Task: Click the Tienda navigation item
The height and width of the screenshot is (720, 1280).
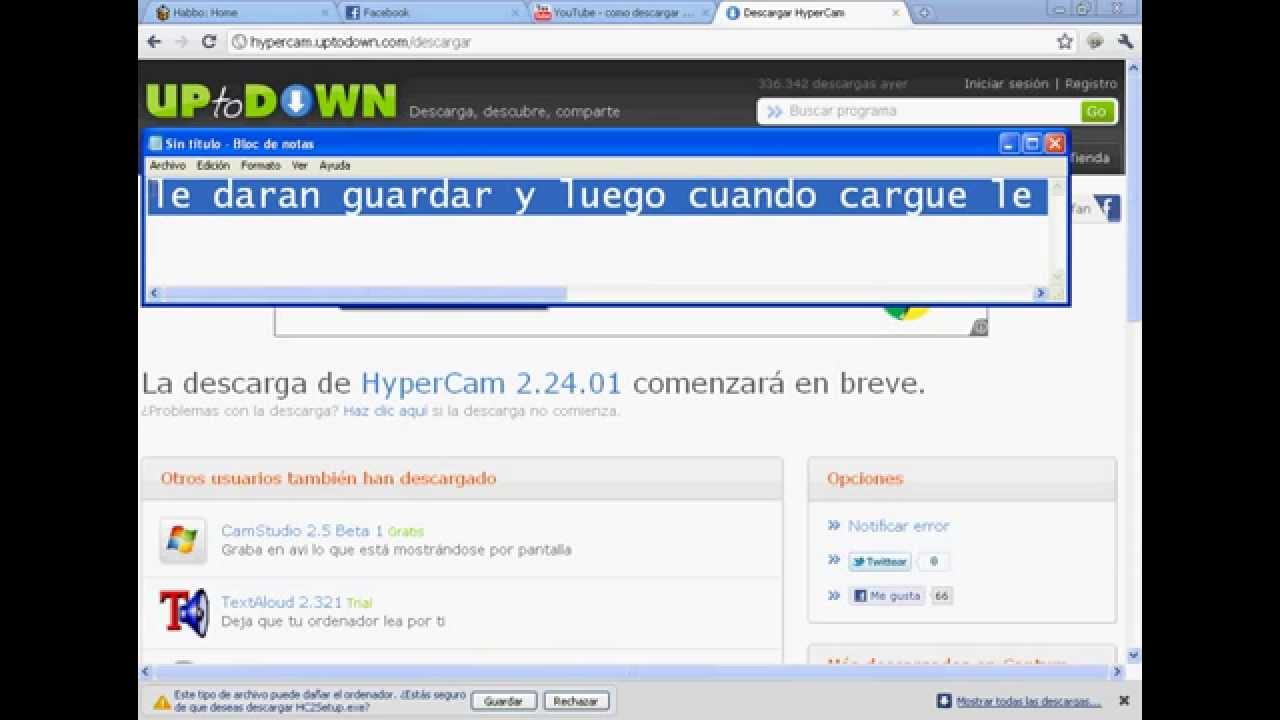Action: click(1089, 158)
